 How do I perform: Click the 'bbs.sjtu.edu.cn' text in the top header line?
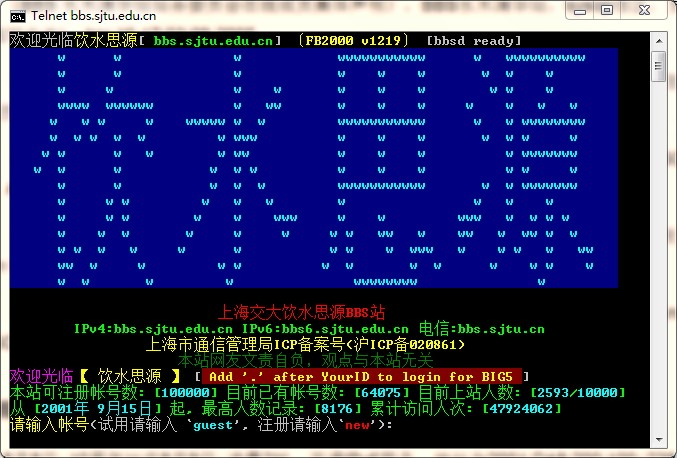click(x=213, y=41)
